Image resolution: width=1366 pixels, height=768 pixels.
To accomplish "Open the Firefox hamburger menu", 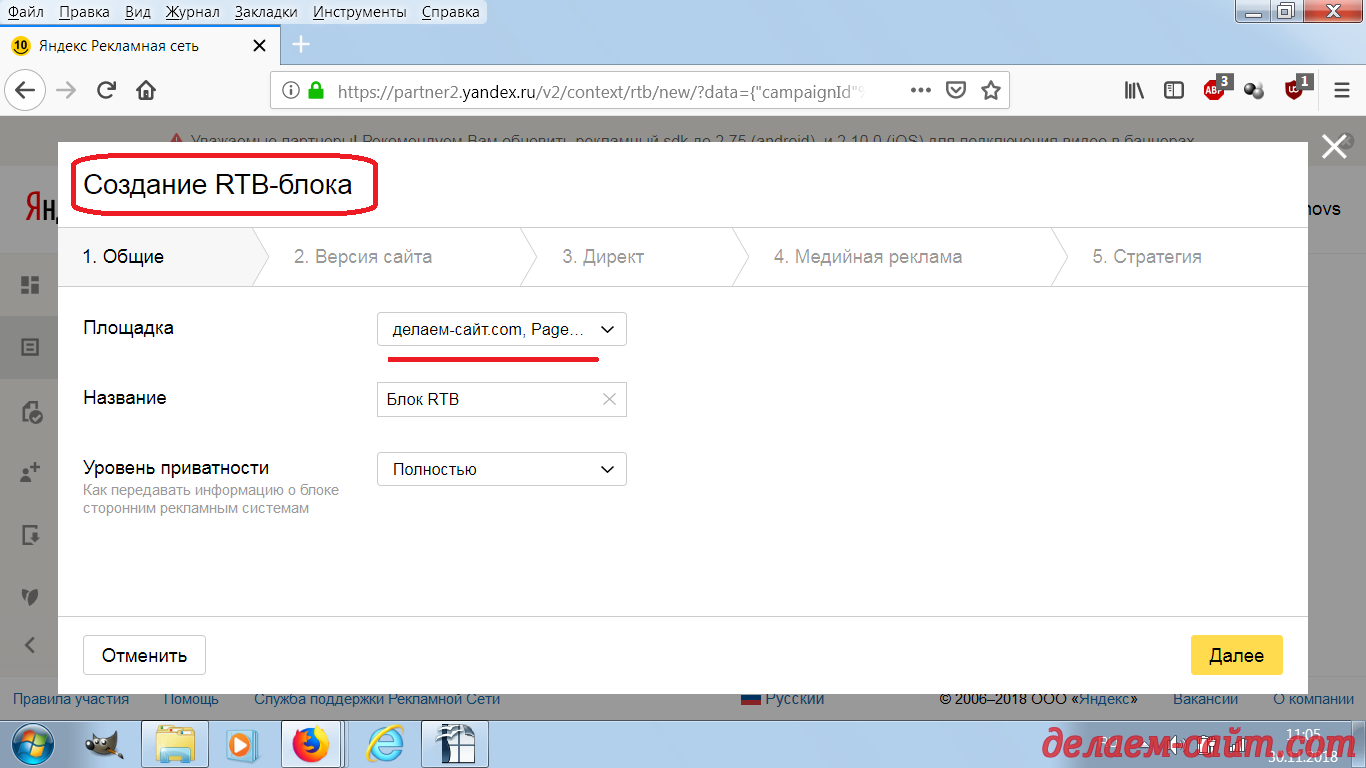I will 1342,90.
